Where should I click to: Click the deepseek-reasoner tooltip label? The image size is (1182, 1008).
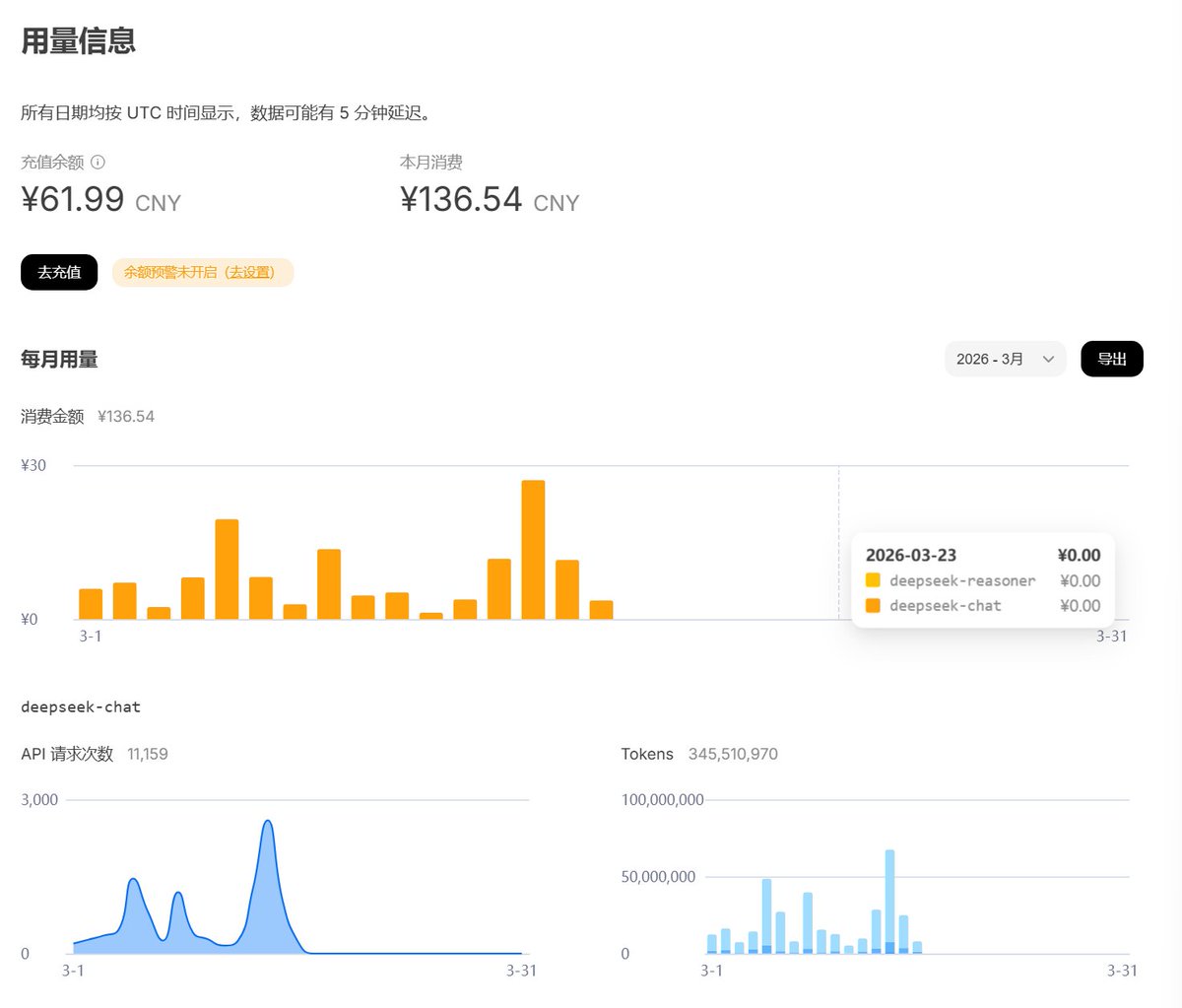point(962,580)
